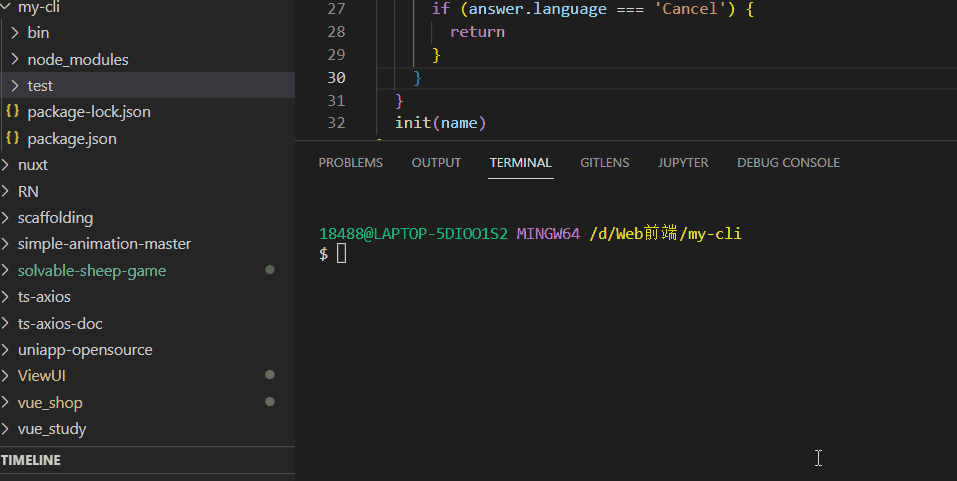Click the MINGW64 text in terminal
The width and height of the screenshot is (957, 481).
pyautogui.click(x=548, y=233)
